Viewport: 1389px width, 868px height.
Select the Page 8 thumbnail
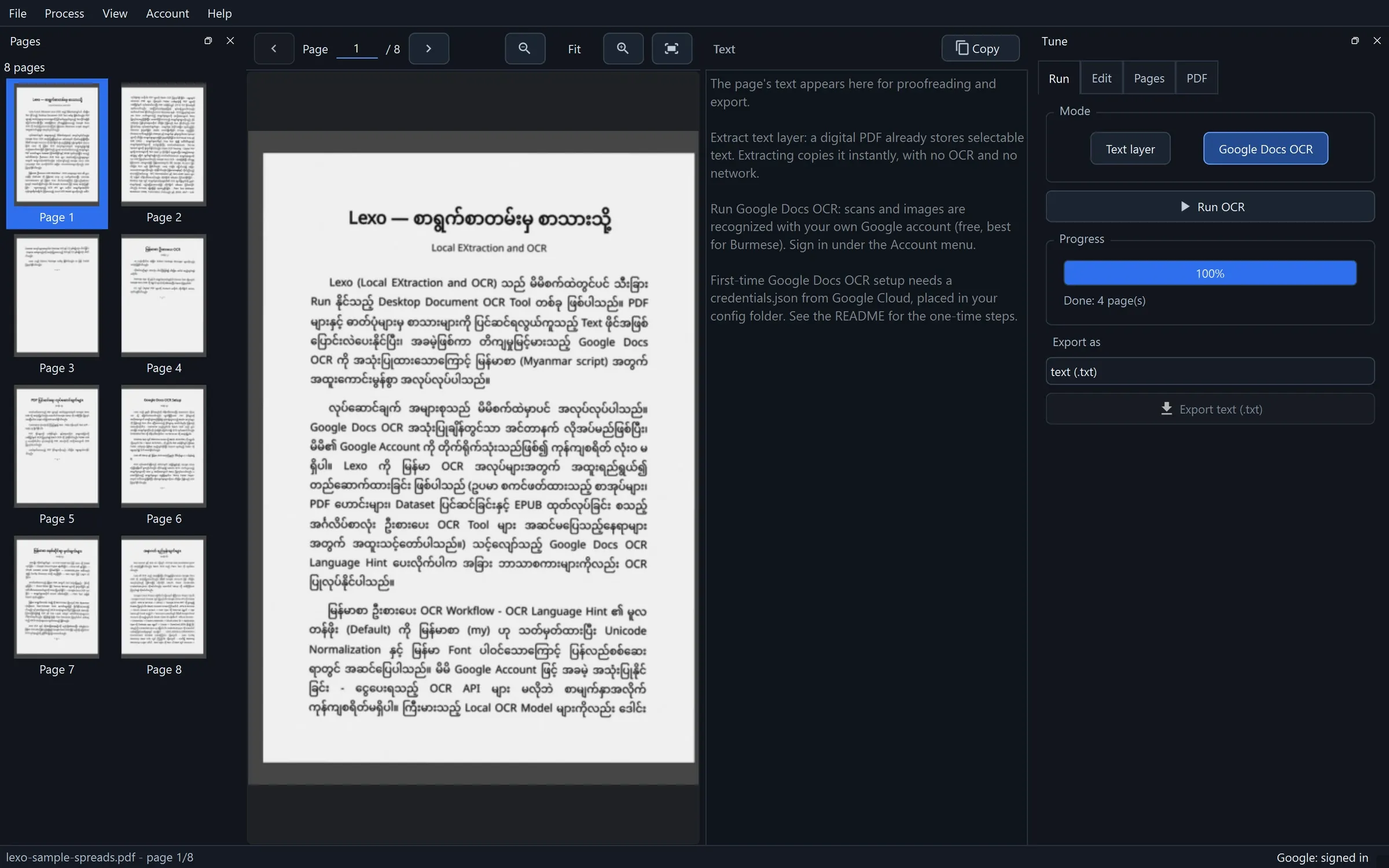tap(164, 606)
